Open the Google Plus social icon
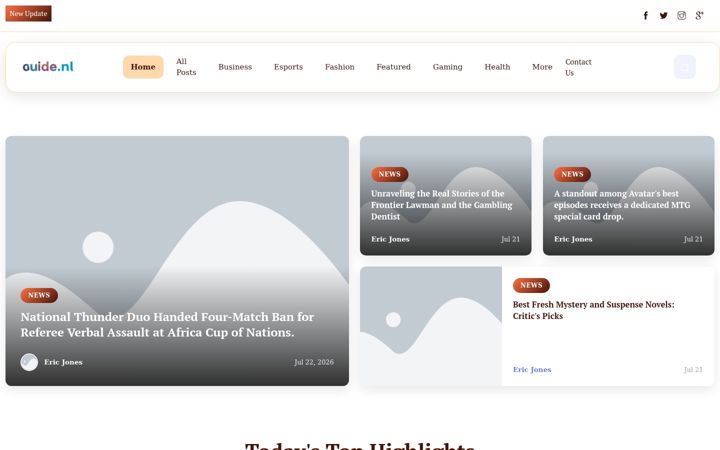 click(699, 16)
